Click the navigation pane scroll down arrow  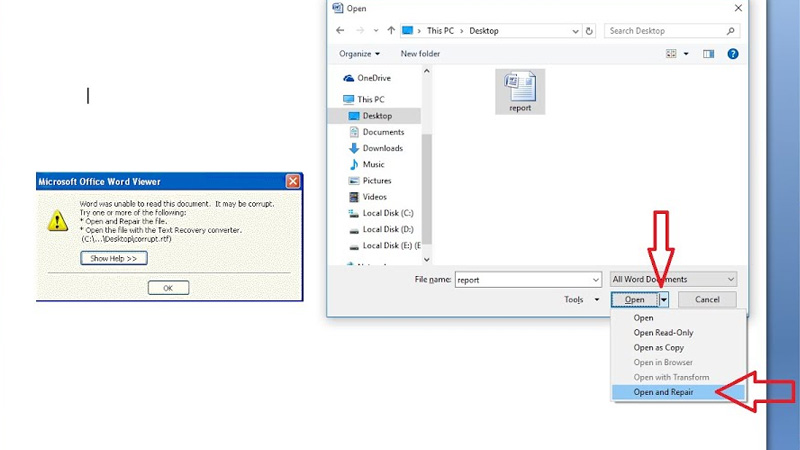click(427, 260)
